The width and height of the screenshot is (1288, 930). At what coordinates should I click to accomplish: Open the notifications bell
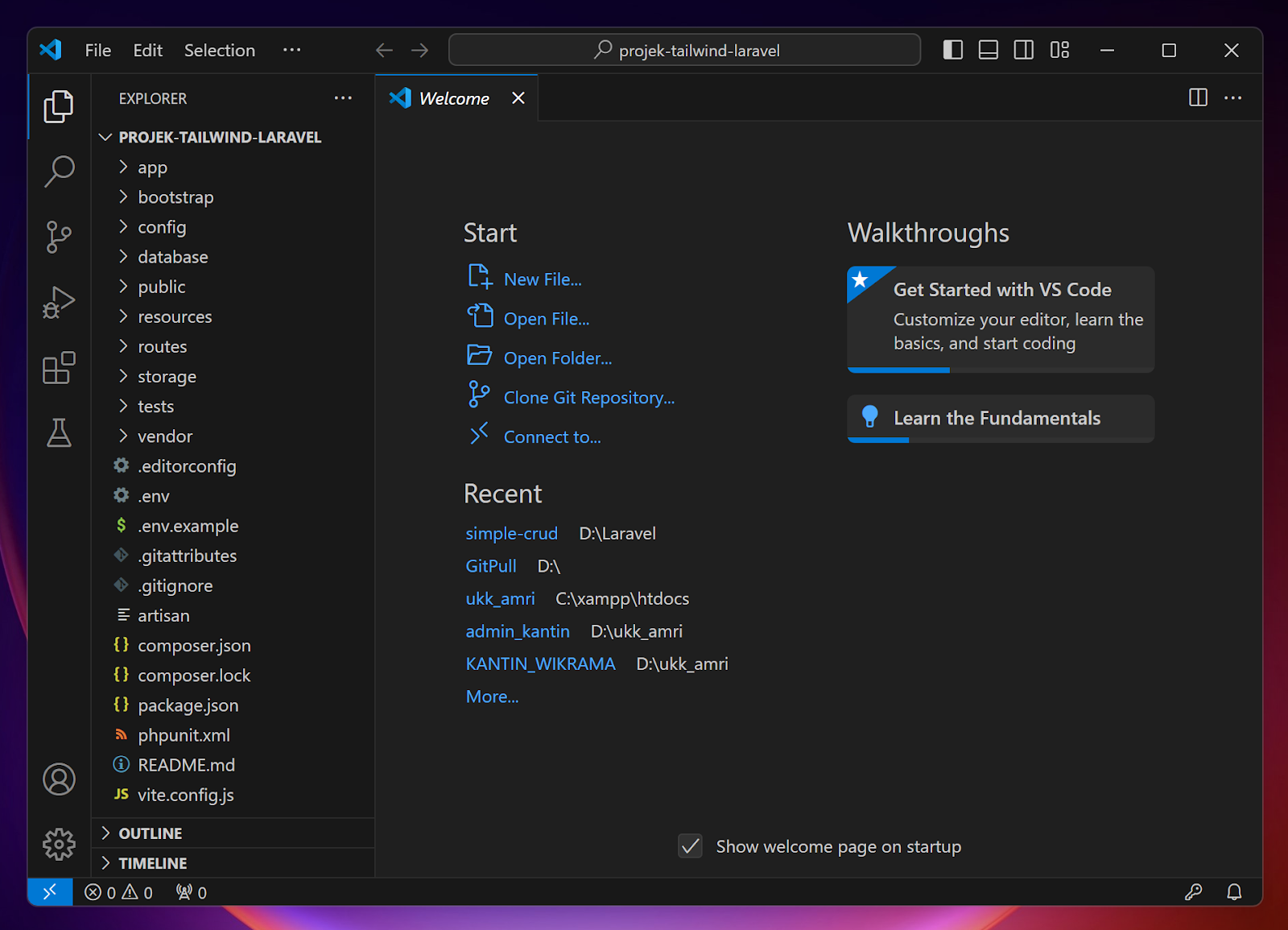[x=1234, y=891]
